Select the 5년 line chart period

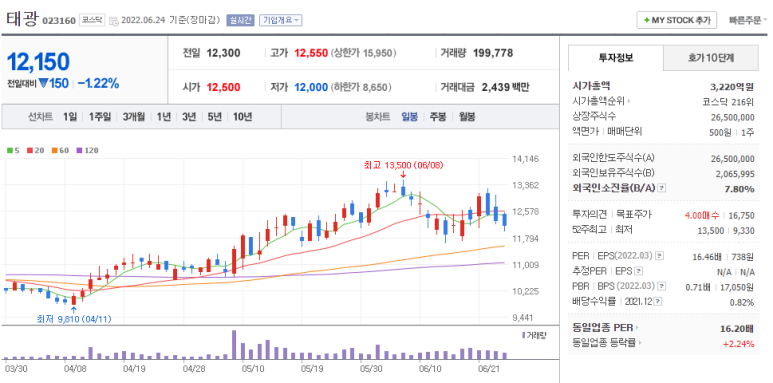coord(214,117)
